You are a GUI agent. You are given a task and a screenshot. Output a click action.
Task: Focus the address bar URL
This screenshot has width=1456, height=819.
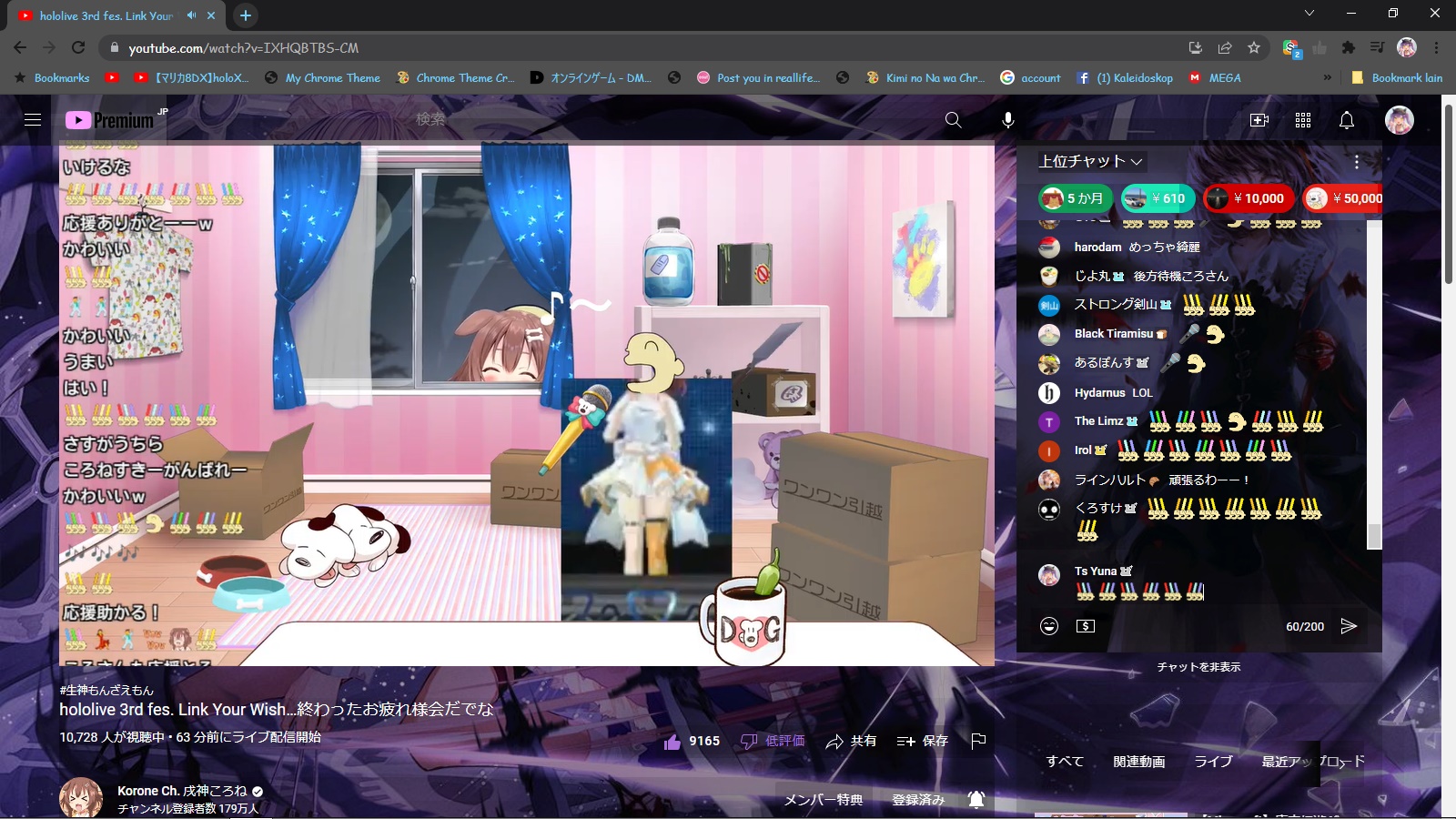[x=637, y=47]
